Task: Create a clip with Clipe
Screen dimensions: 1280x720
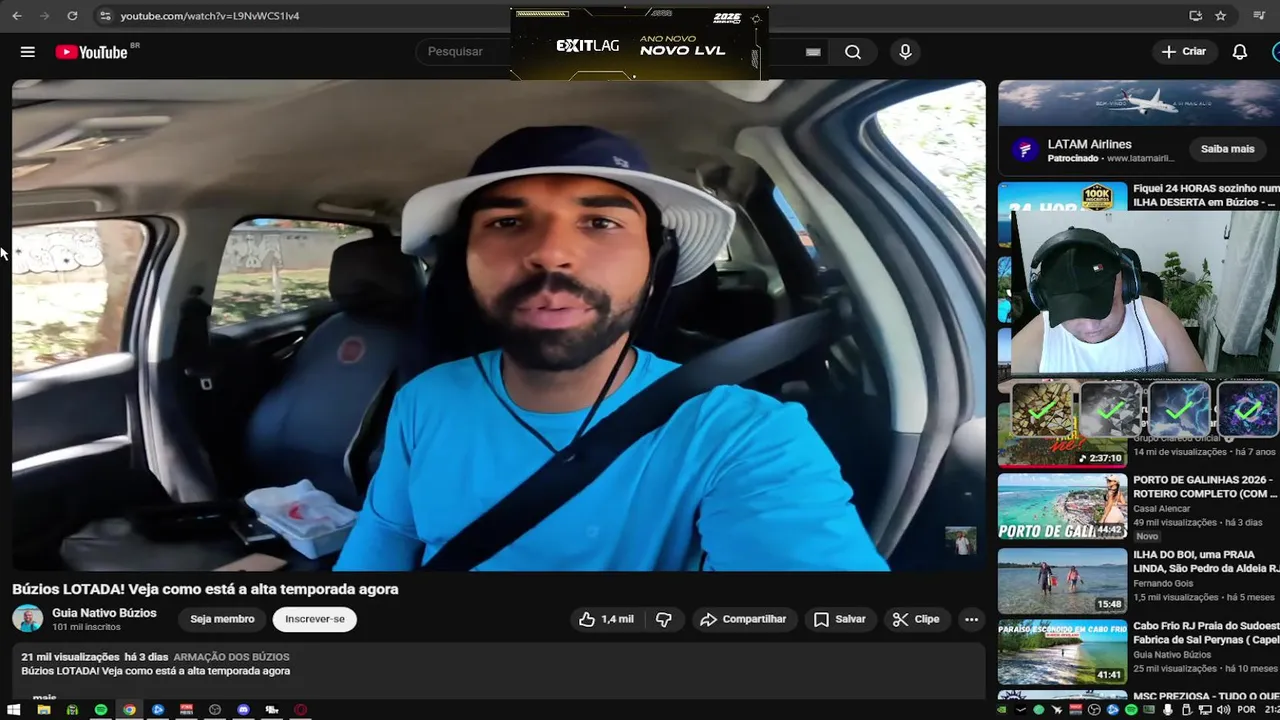Action: (x=916, y=619)
